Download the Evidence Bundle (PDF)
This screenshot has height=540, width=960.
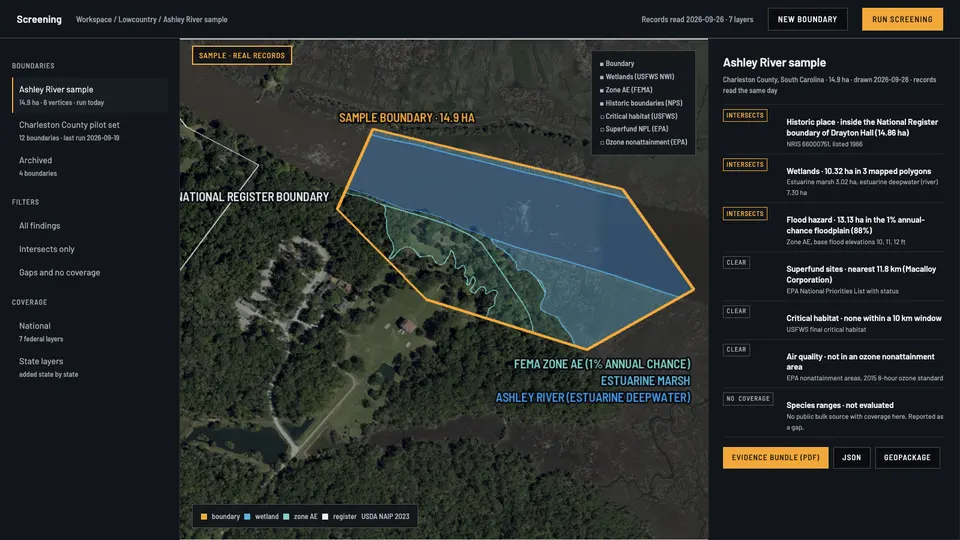coord(775,457)
